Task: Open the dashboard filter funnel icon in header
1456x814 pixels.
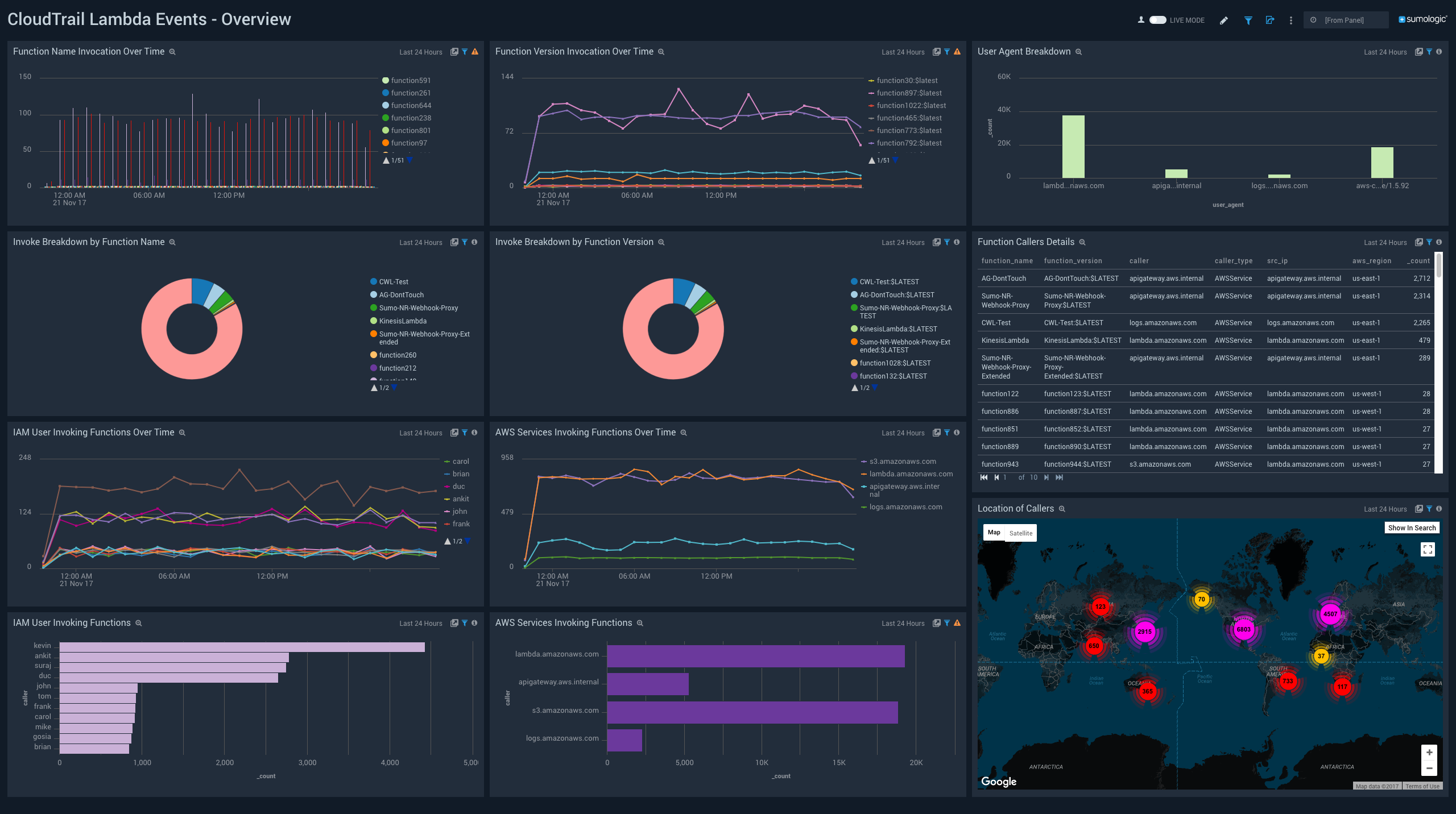Action: [1248, 20]
